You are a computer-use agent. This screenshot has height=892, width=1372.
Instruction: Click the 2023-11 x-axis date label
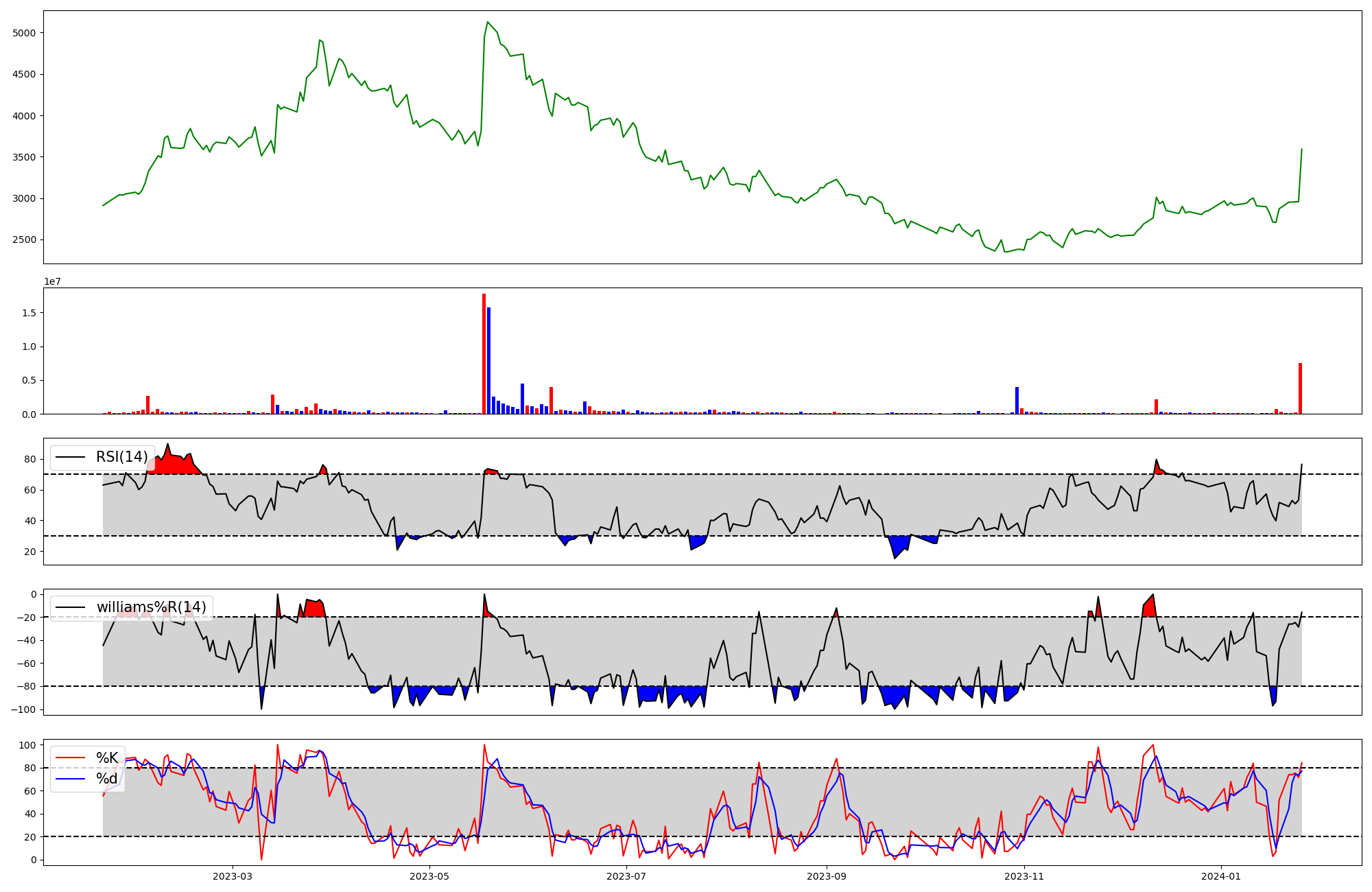(1024, 876)
